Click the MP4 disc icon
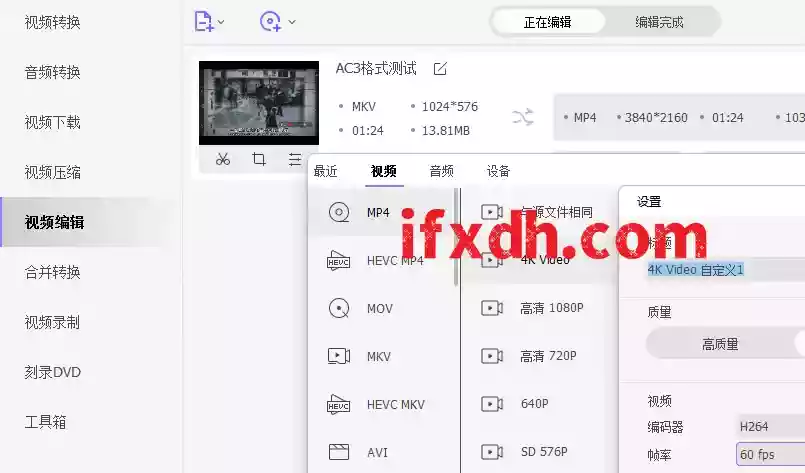This screenshot has width=805, height=473. click(339, 212)
